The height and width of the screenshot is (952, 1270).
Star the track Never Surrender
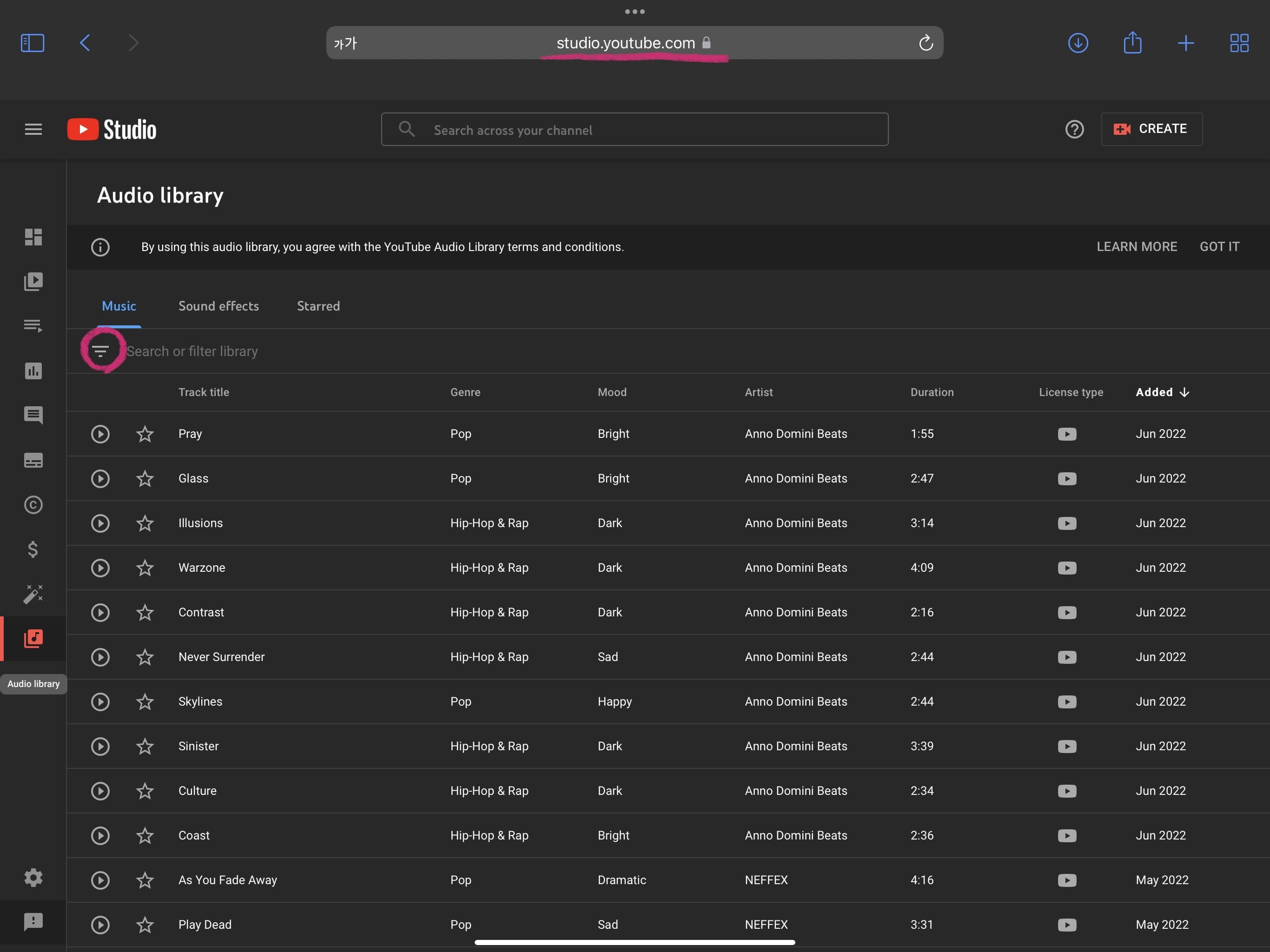pyautogui.click(x=145, y=657)
